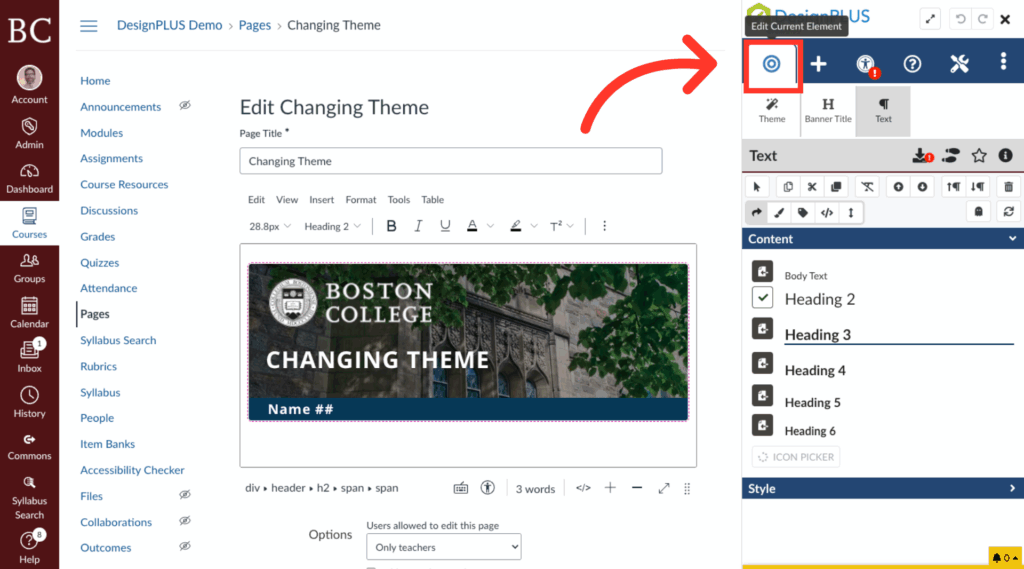Image resolution: width=1024 pixels, height=569 pixels.
Task: Open the highlight color dropdown arrow
Action: (534, 226)
